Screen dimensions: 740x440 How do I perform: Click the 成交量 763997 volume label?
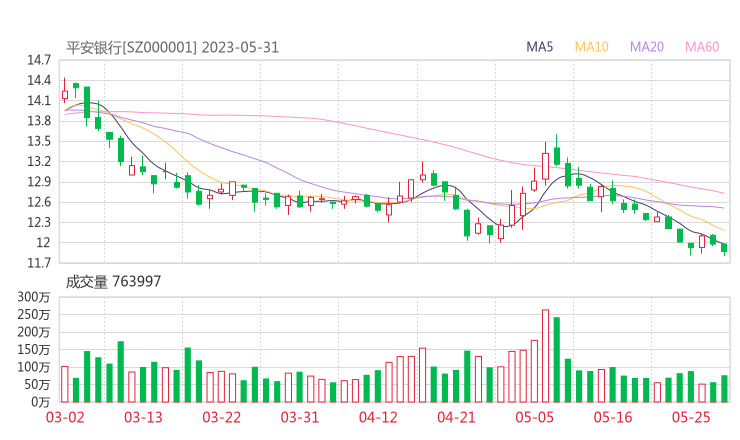click(x=113, y=282)
